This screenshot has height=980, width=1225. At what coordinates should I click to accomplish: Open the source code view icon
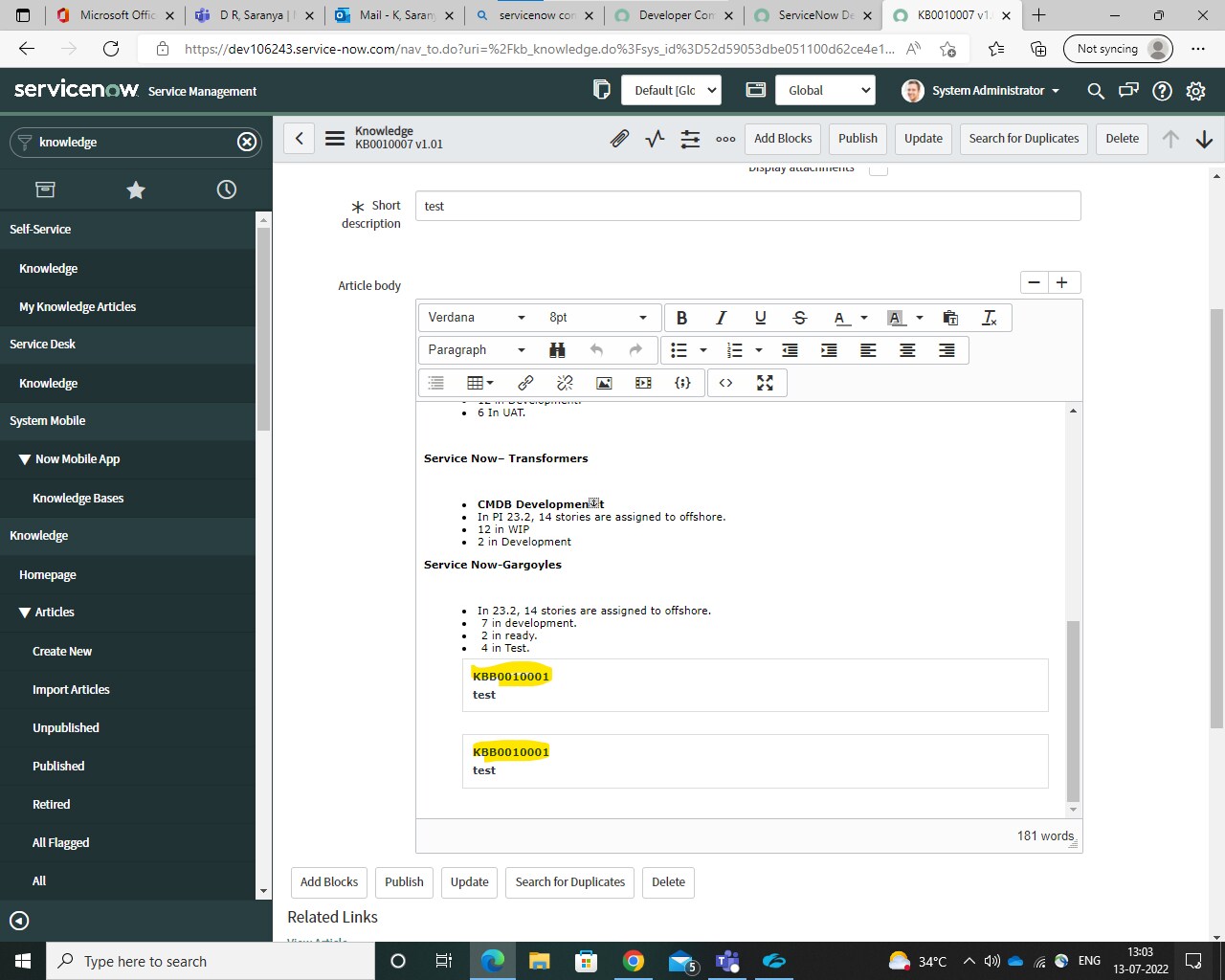pyautogui.click(x=724, y=382)
